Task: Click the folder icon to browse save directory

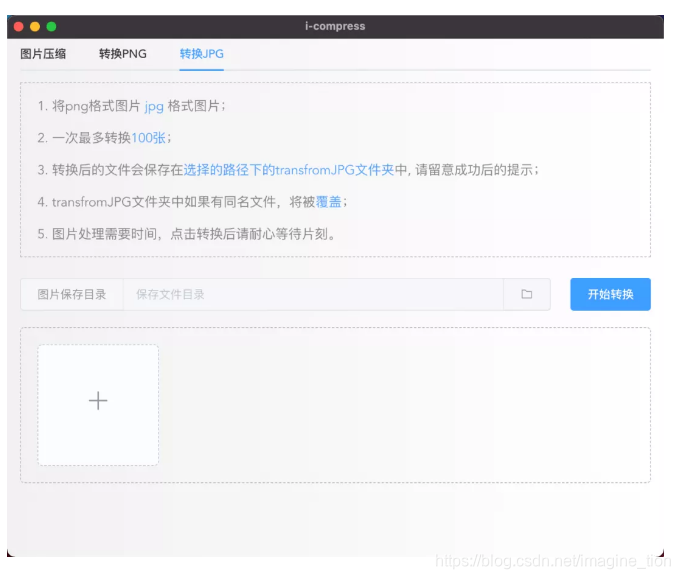Action: [527, 294]
